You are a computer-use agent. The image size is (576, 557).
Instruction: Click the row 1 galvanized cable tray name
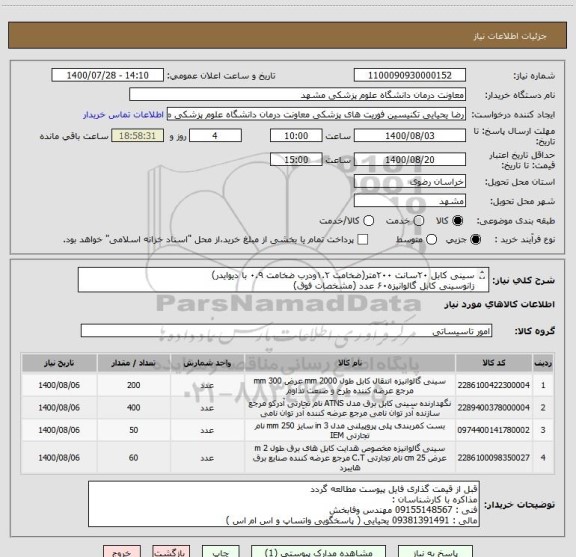pyautogui.click(x=350, y=386)
